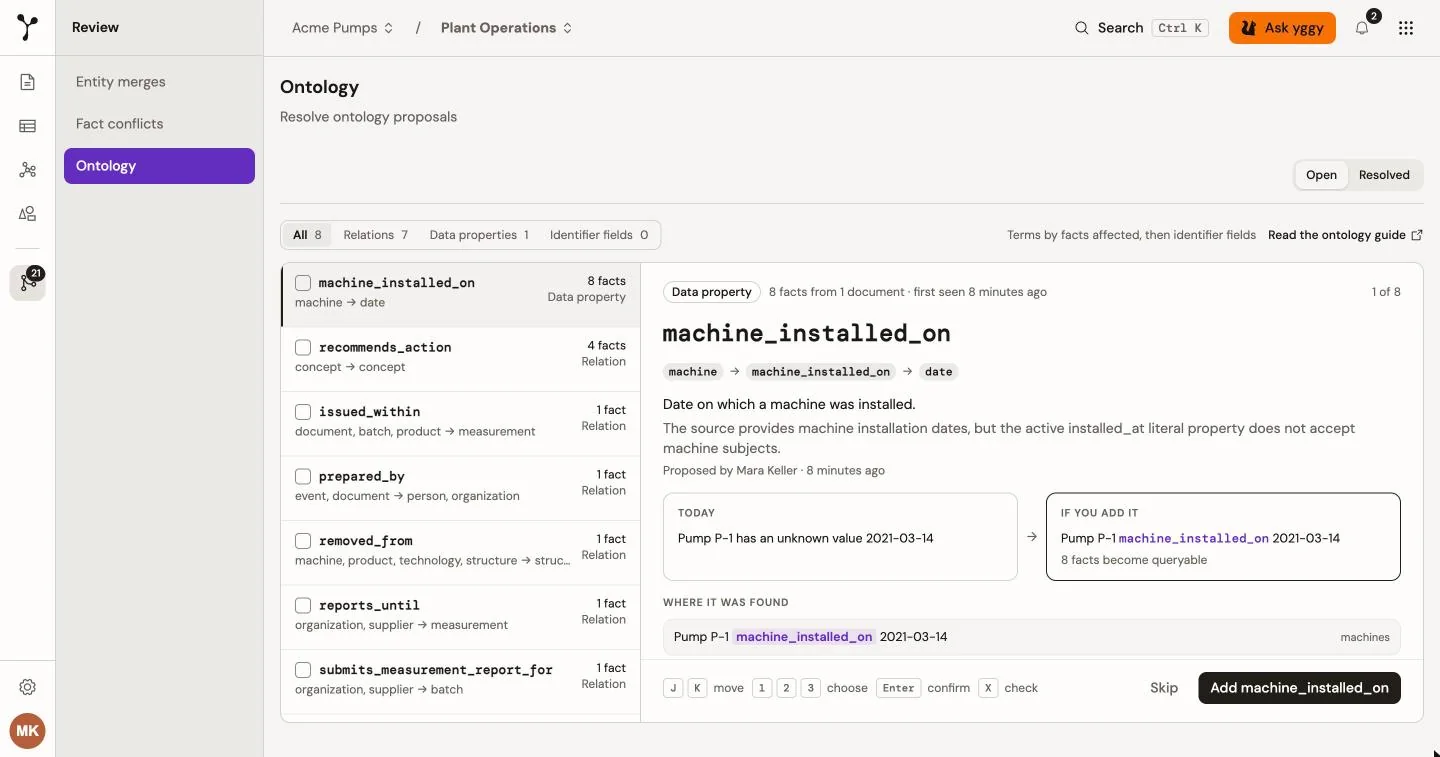Select the Data properties 1 tab
1440x757 pixels.
click(x=479, y=235)
